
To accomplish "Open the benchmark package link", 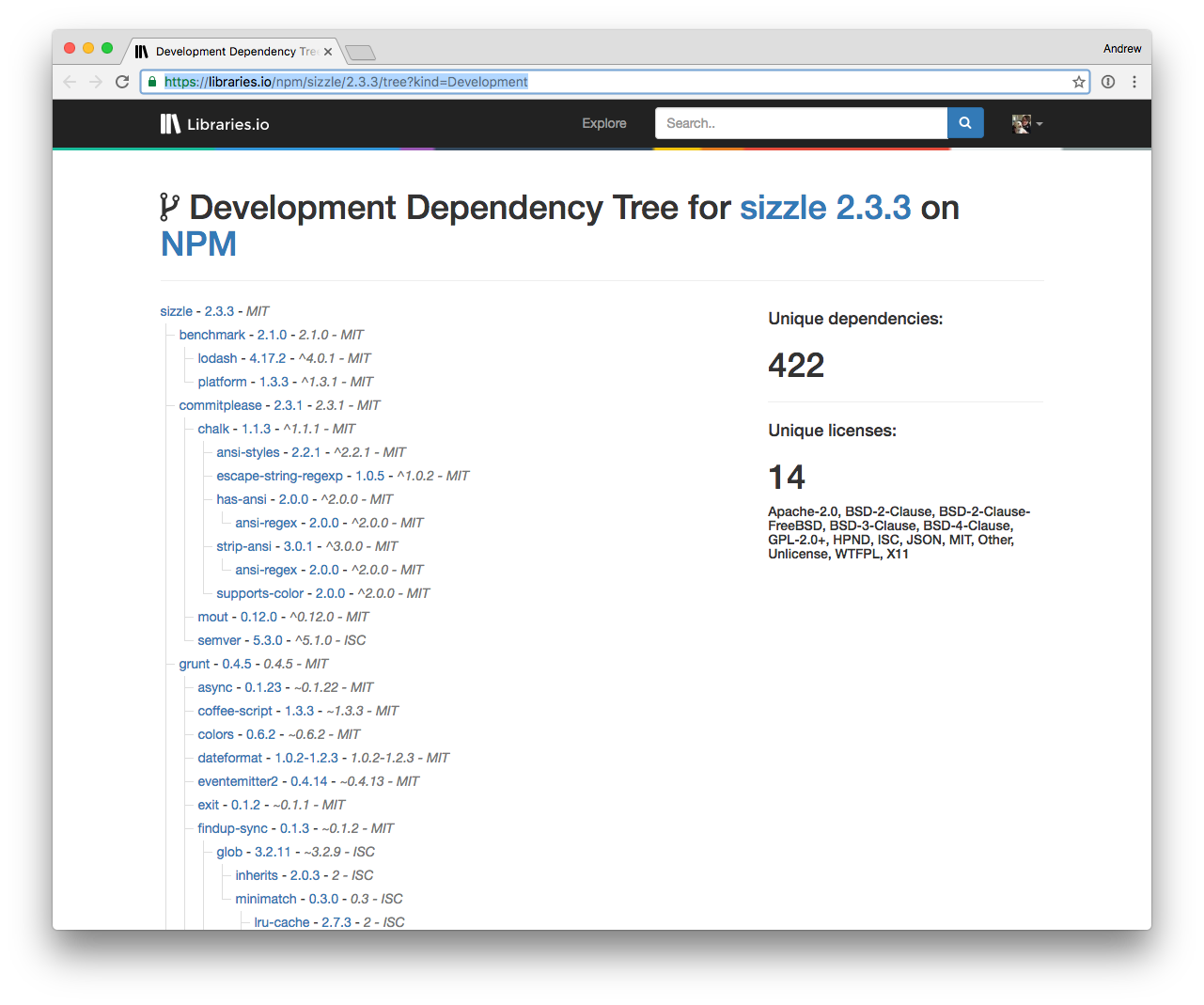I will [x=212, y=335].
